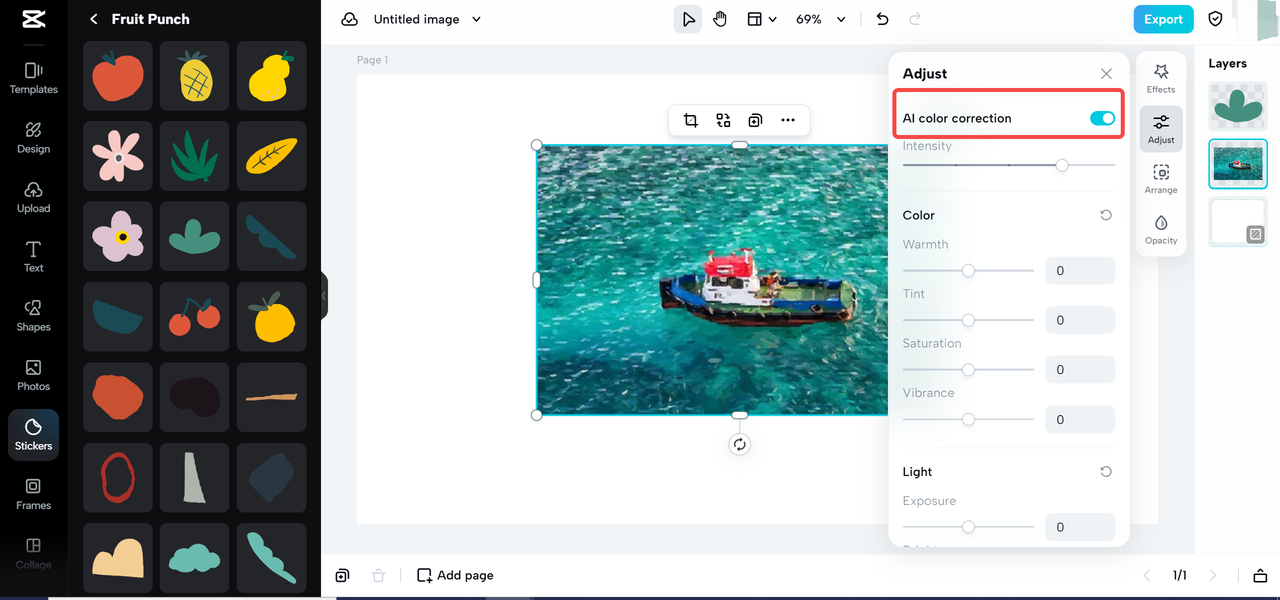Add the teal cloud sticker
Image resolution: width=1280 pixels, height=600 pixels.
click(195, 557)
